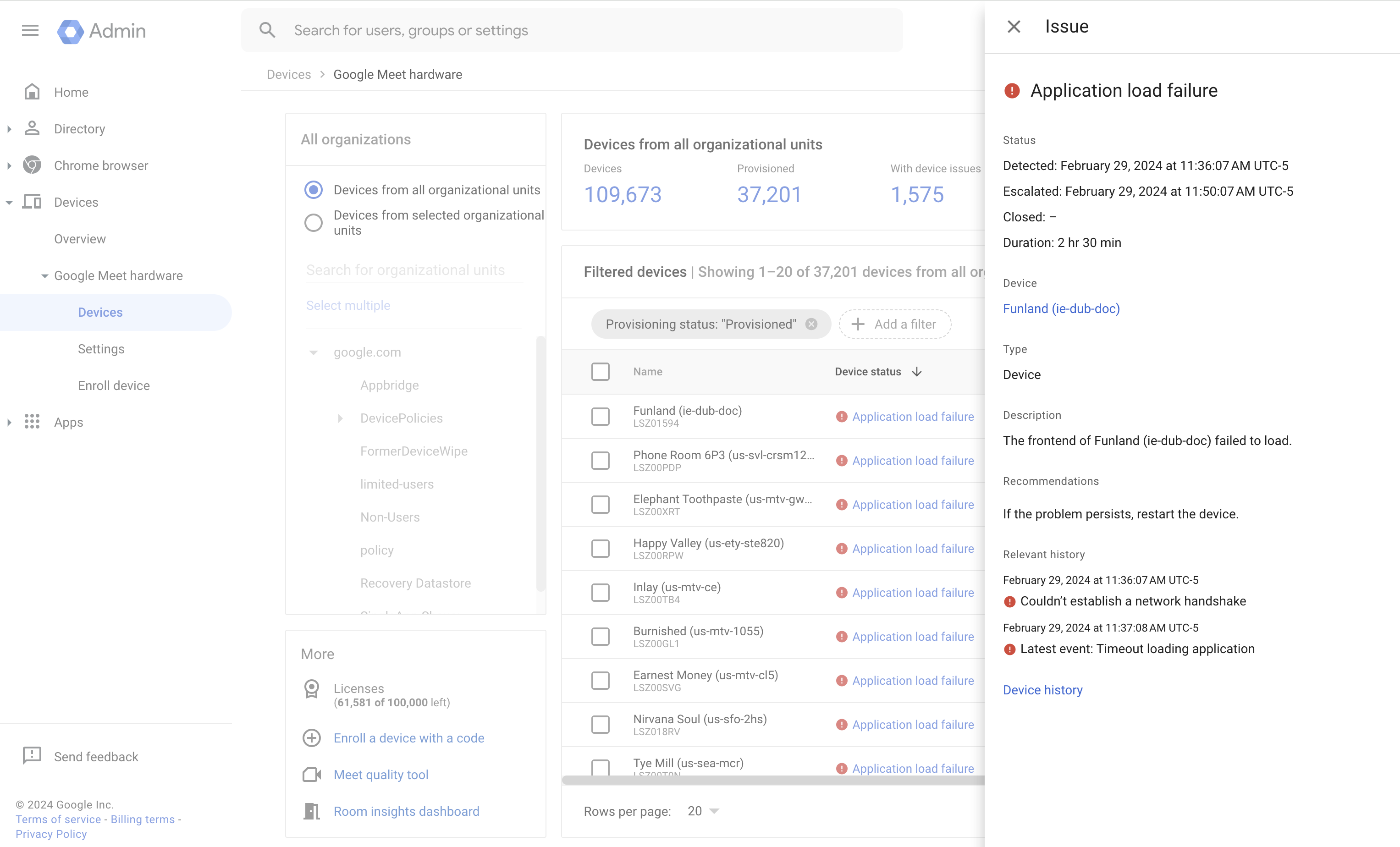Select Devices from selected organizational units
Screen dimensions: 1400x847
pos(313,223)
